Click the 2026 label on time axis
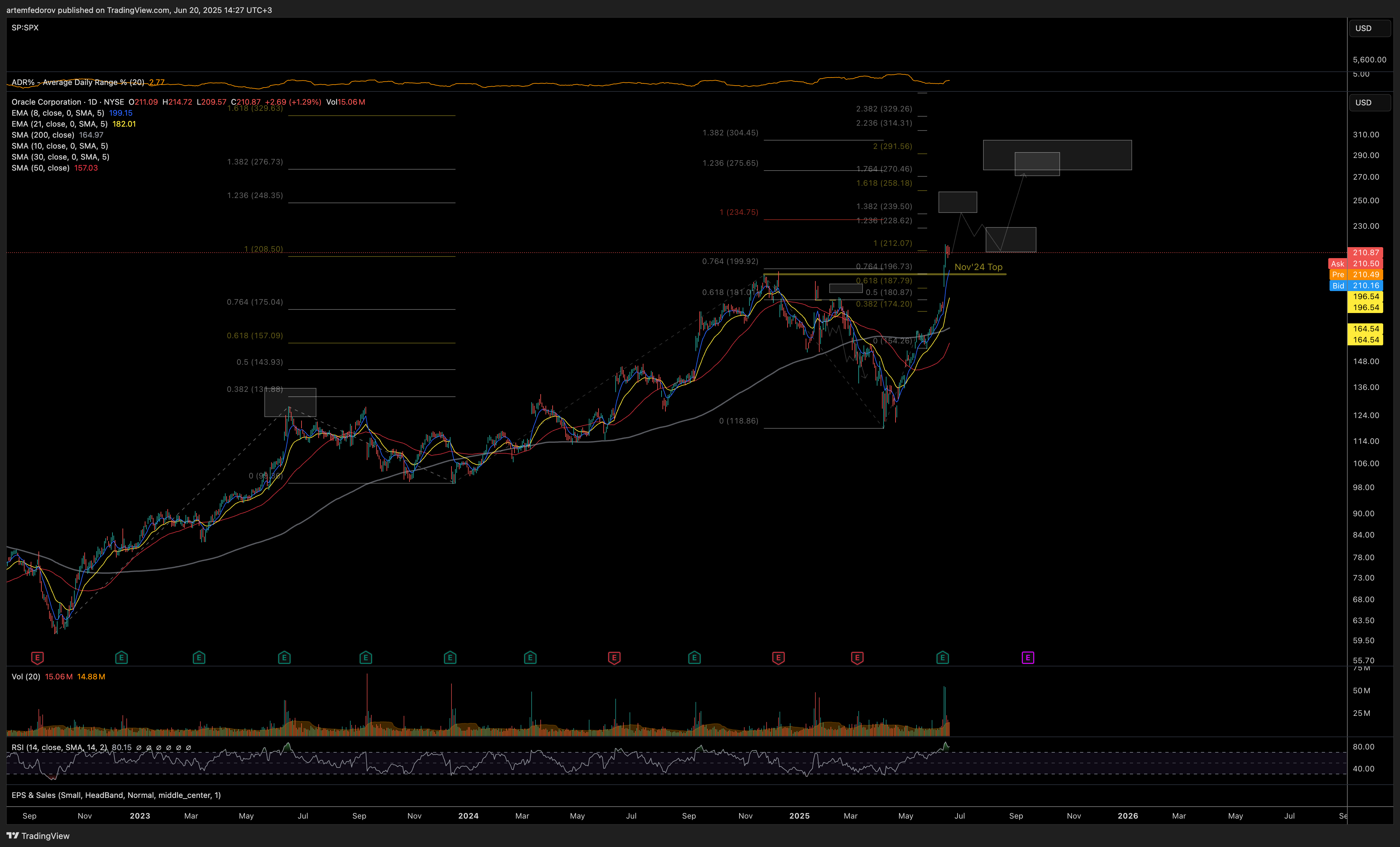1400x847 pixels. tap(1129, 816)
